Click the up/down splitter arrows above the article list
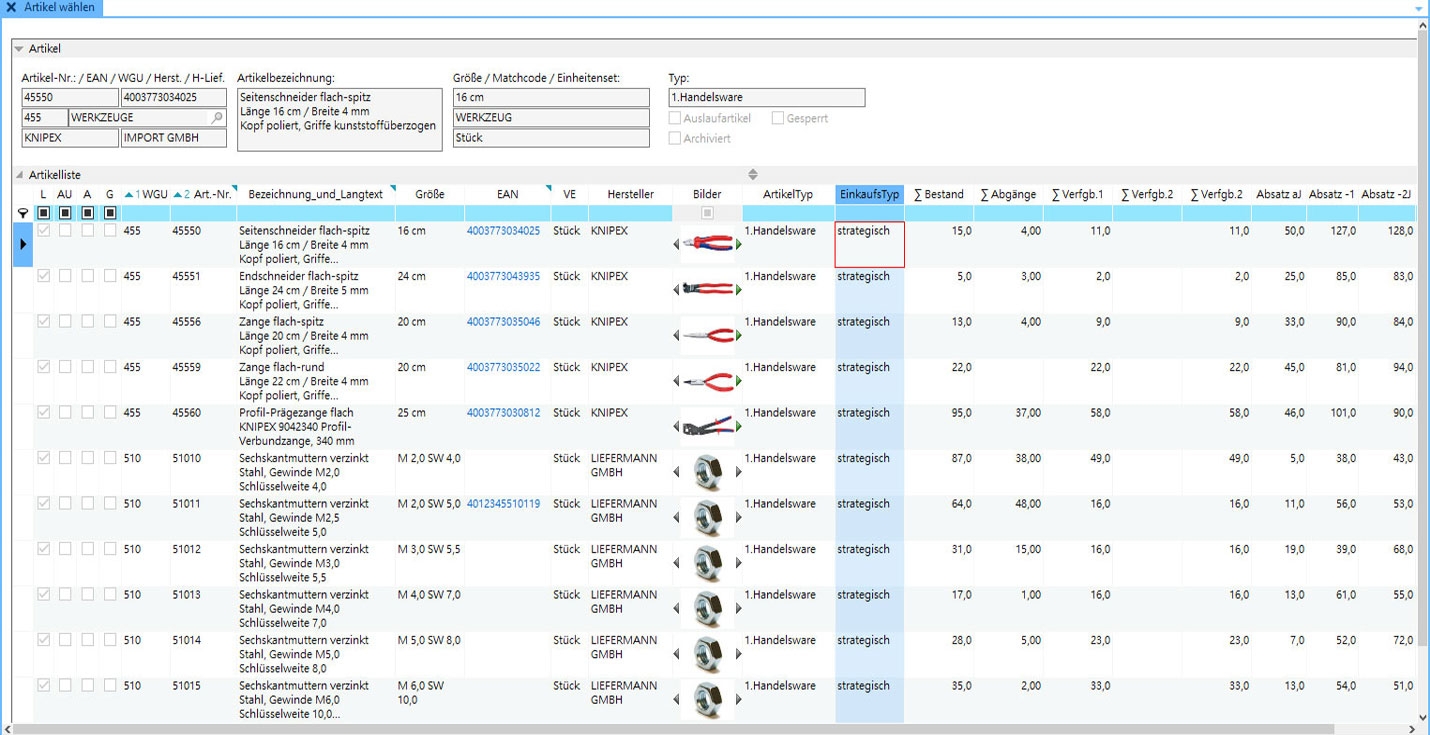Screen dimensions: 1430x735 [753, 175]
